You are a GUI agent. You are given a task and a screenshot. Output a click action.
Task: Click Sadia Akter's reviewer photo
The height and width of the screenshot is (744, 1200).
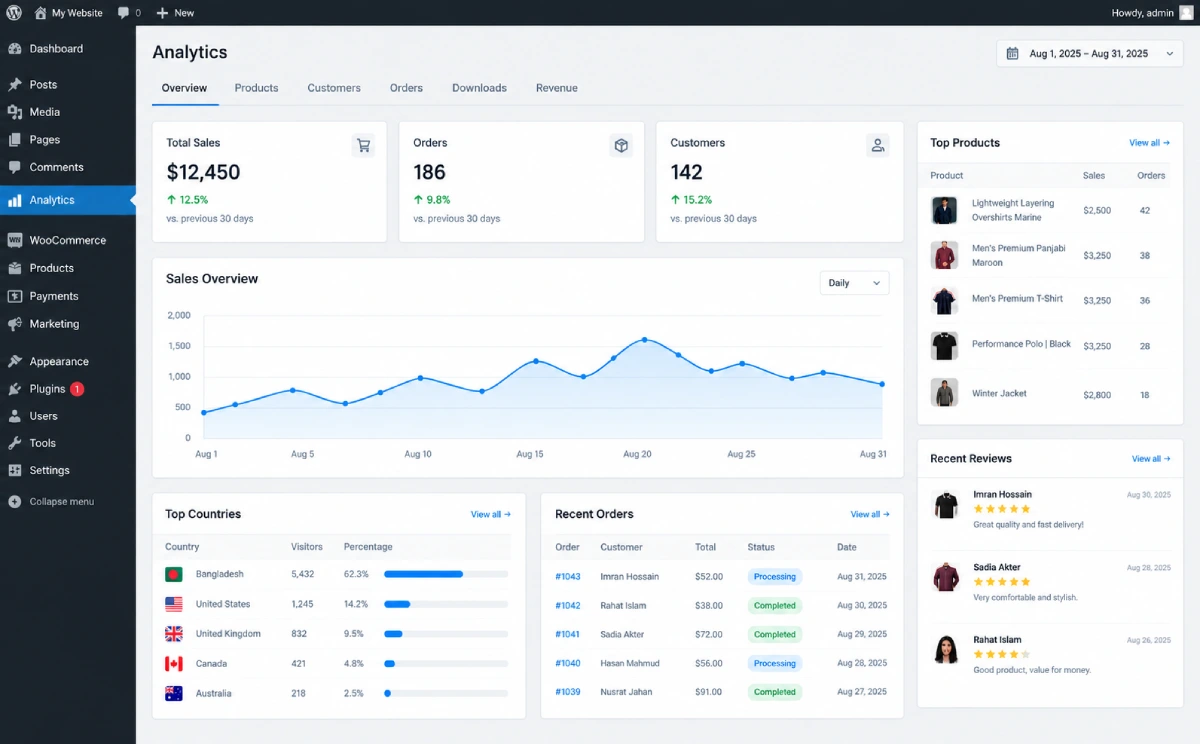coord(946,577)
